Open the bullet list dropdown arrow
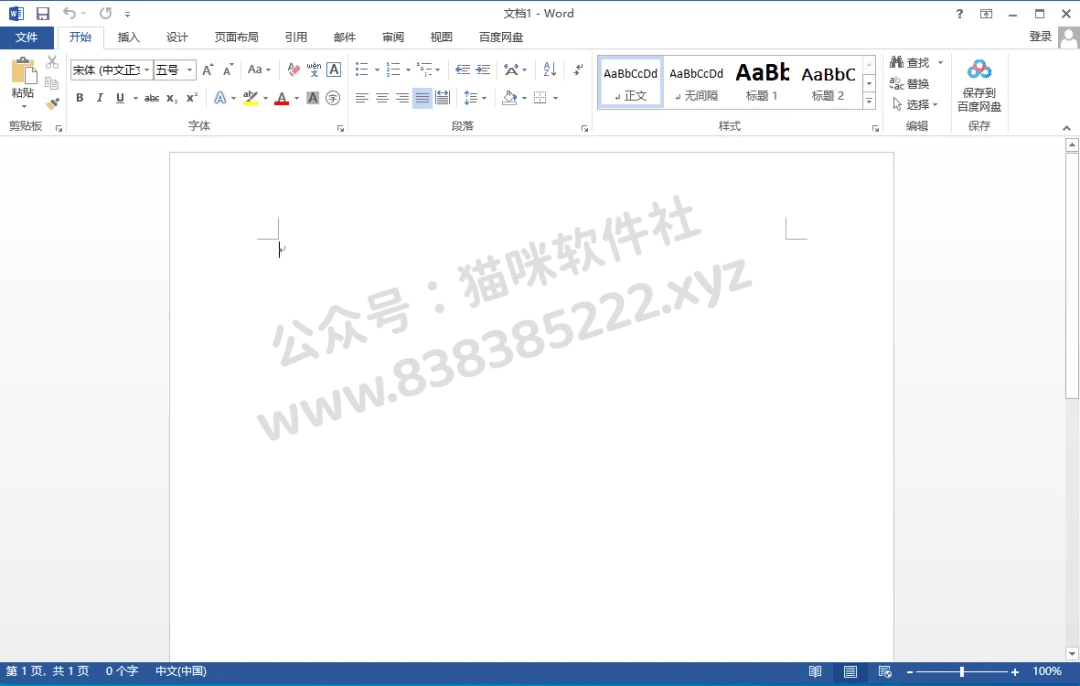The image size is (1080, 686). [x=377, y=70]
